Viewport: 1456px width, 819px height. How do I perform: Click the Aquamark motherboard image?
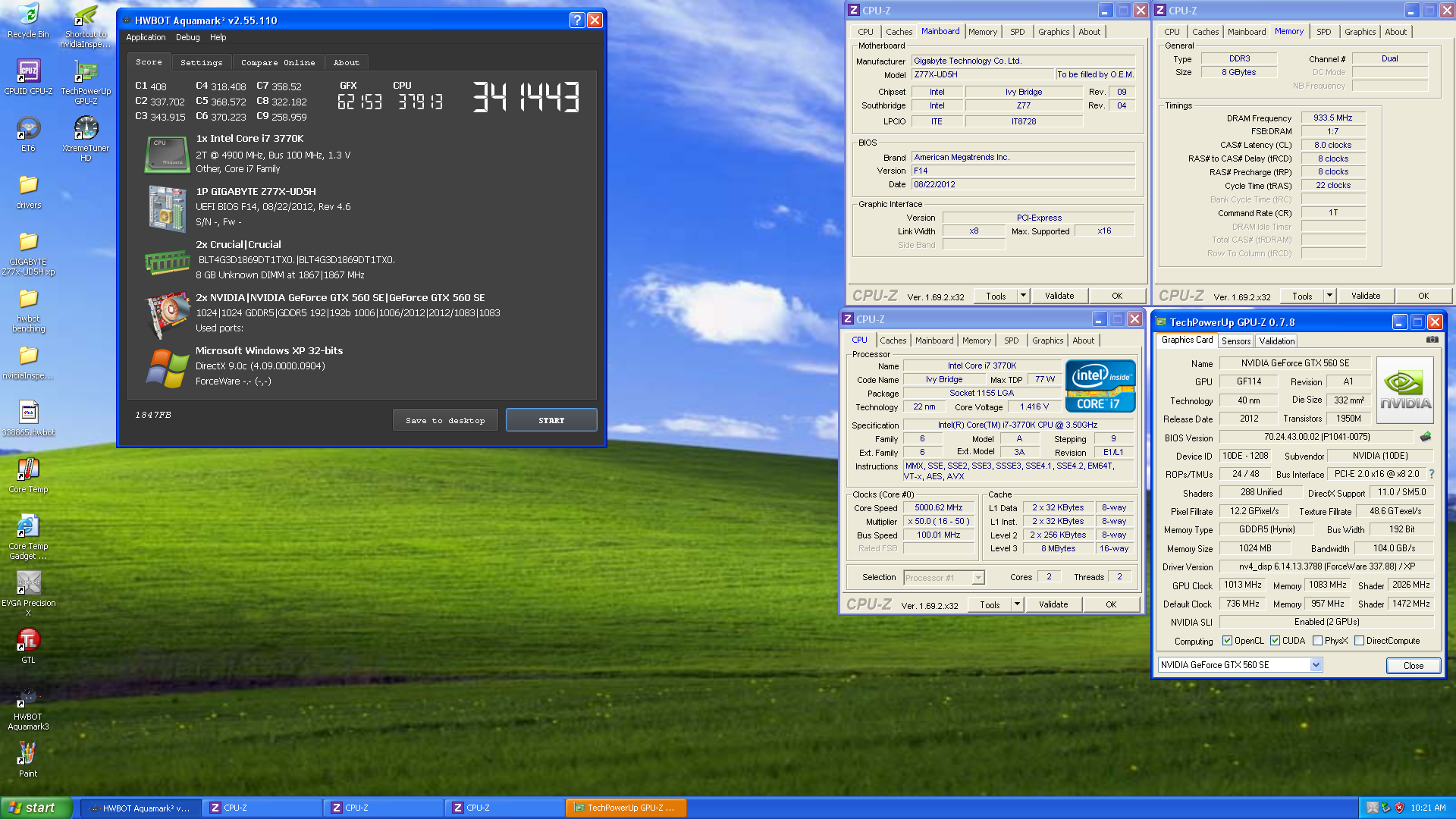[167, 208]
